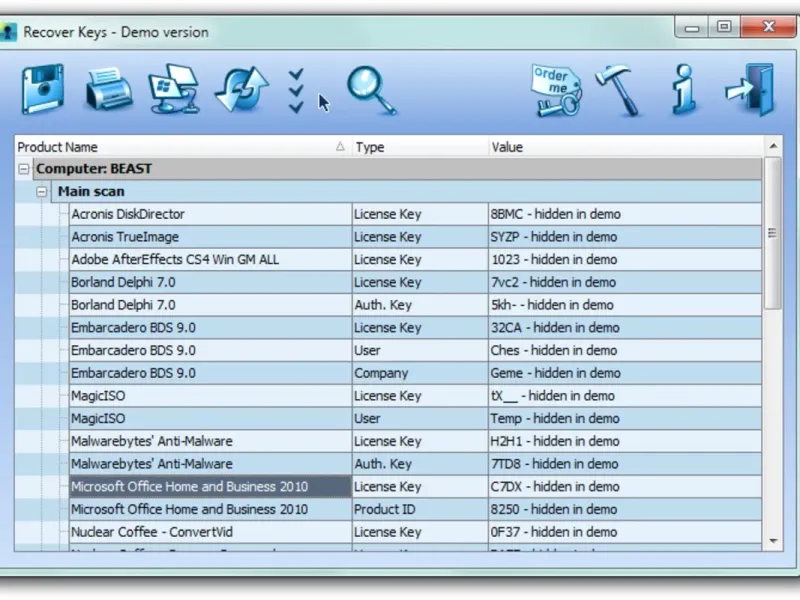Click the value '5kh- - hidden in demo'
The height and width of the screenshot is (600, 800).
click(x=552, y=305)
